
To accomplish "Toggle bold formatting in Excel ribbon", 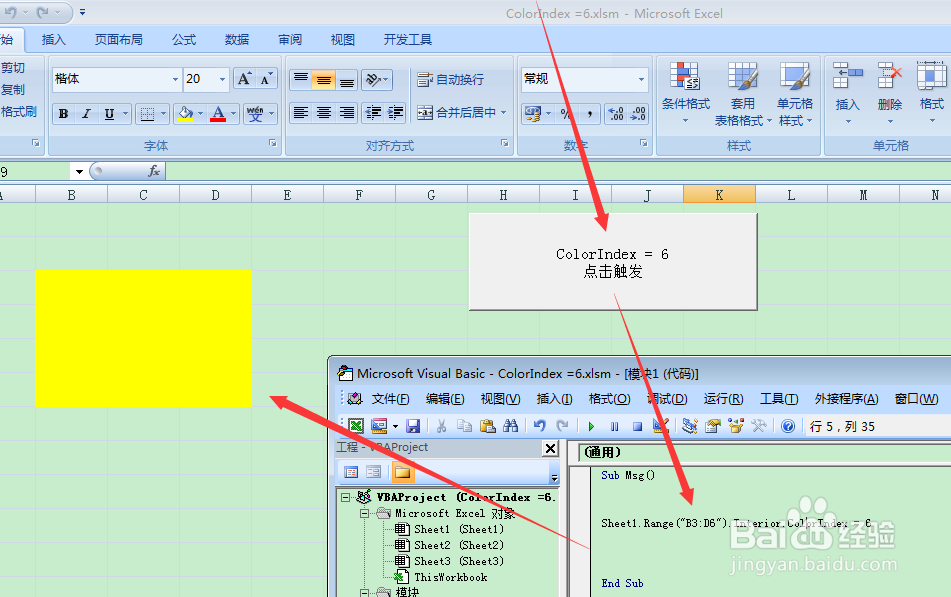I will coord(64,113).
